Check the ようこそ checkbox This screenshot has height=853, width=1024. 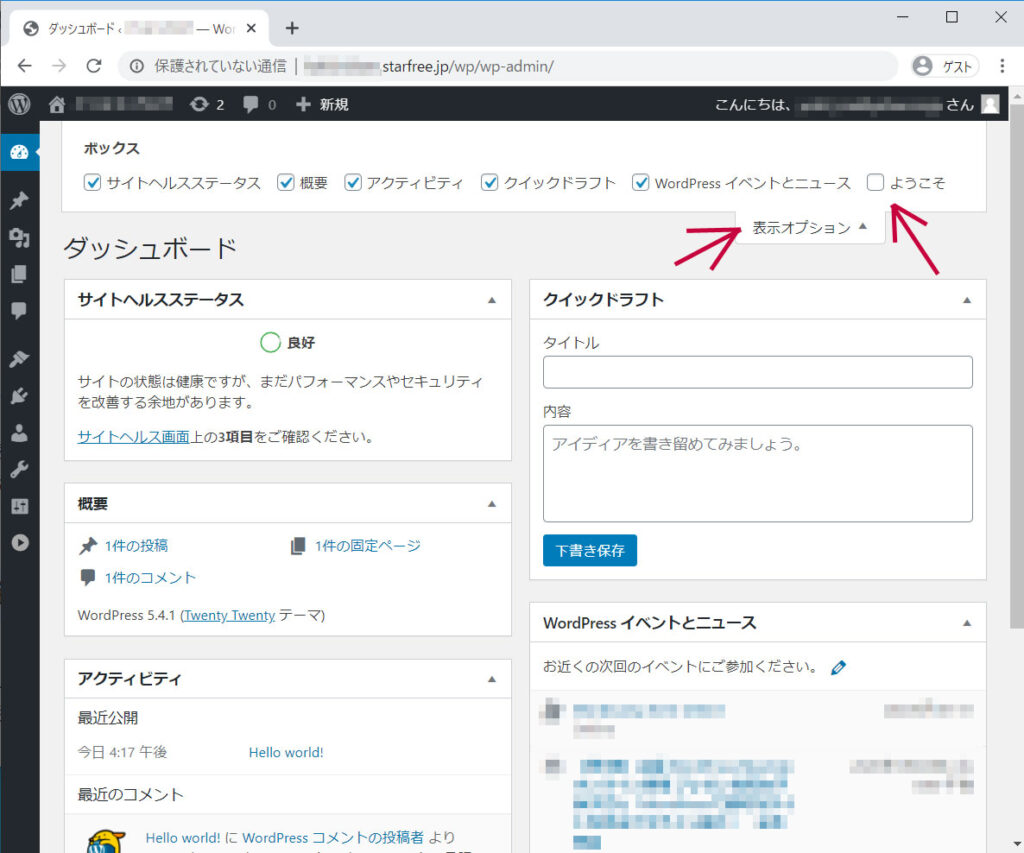(x=875, y=183)
